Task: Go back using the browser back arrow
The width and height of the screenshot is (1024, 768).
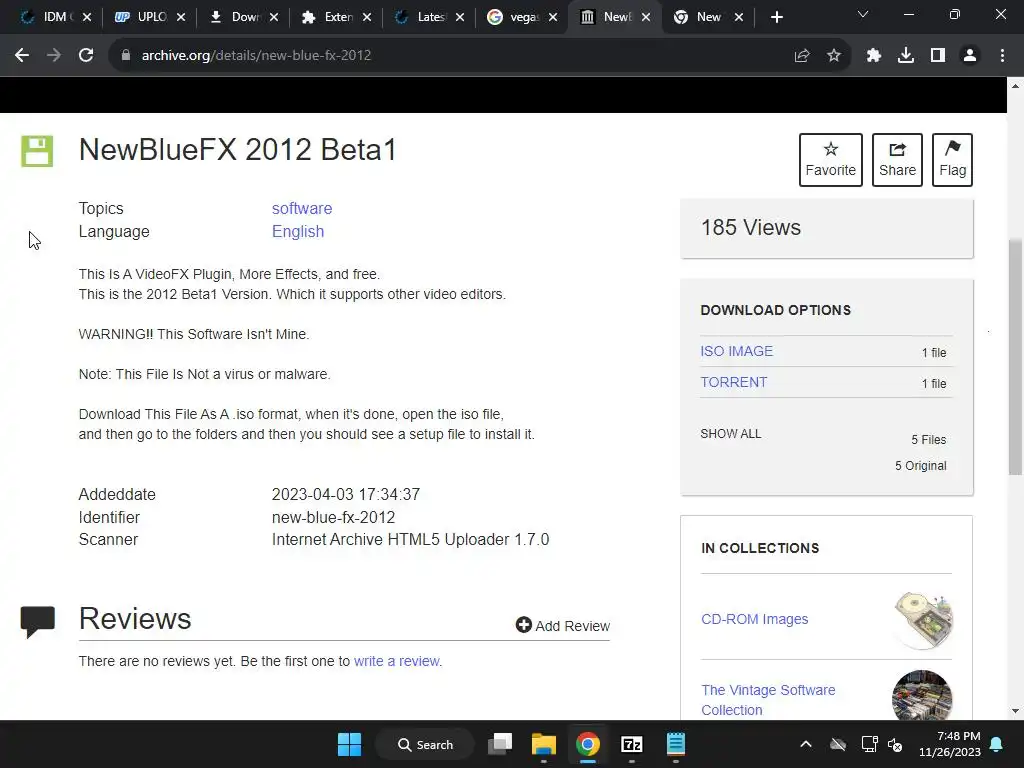Action: (x=22, y=56)
